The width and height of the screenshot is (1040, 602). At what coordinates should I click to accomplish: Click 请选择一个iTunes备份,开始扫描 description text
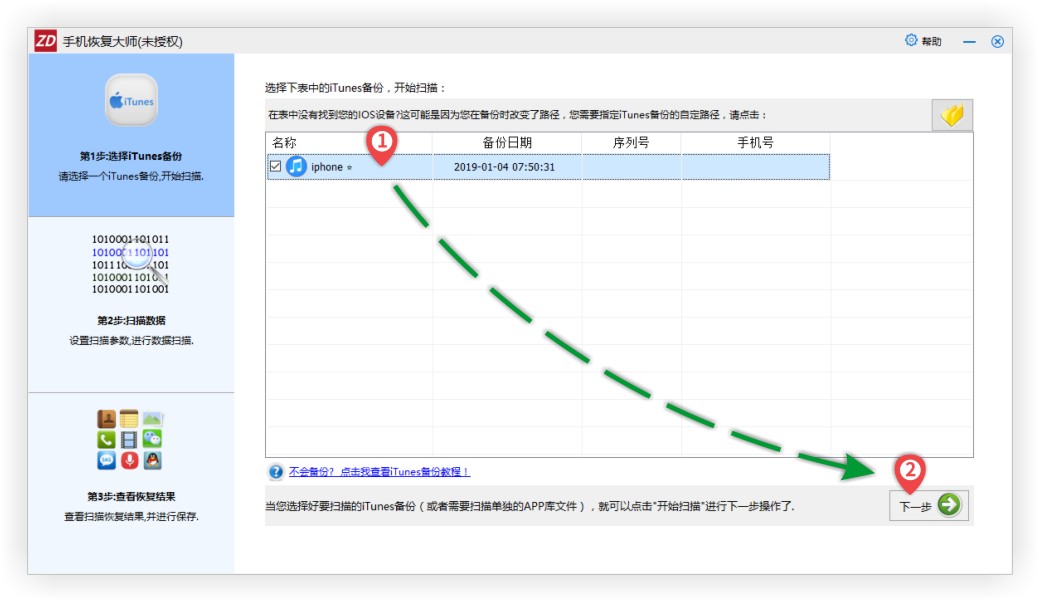(131, 176)
